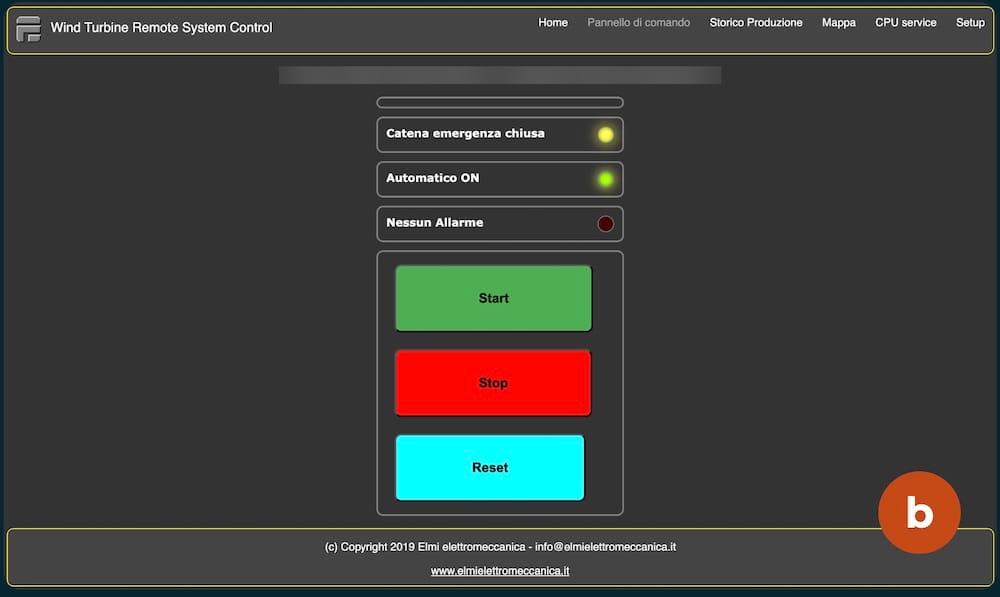Open the Storico Produzione page
Viewport: 1000px width, 597px height.
point(756,22)
